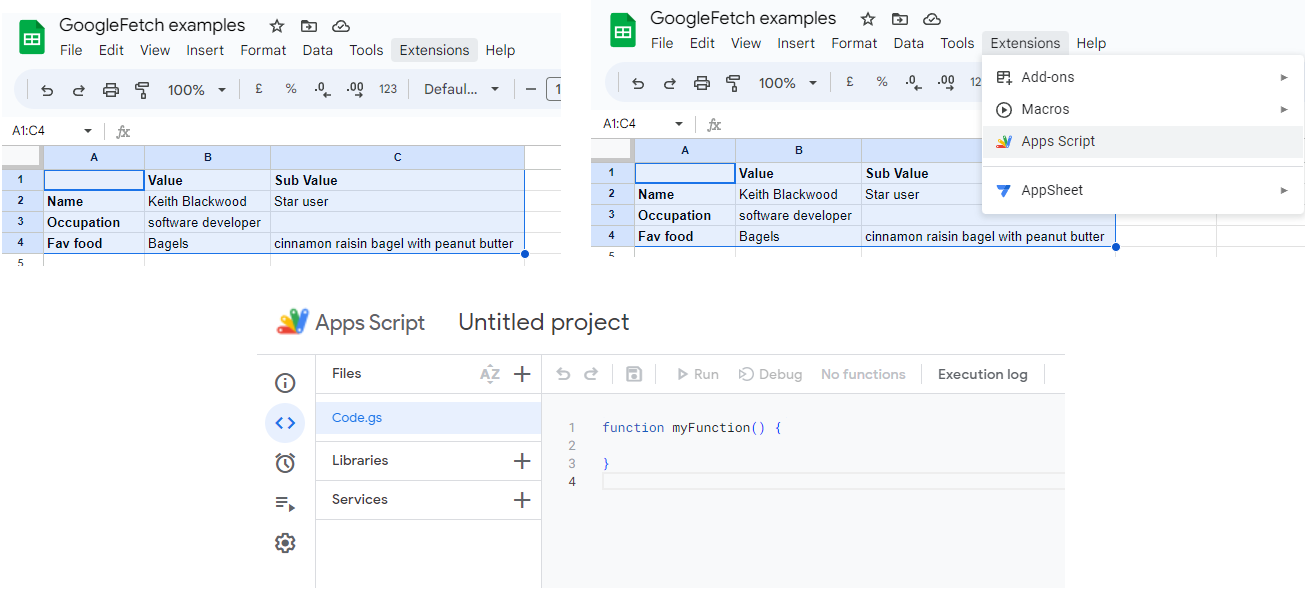Image resolution: width=1305 pixels, height=590 pixels.
Task: Format as percent in the left spreadsheet
Action: pos(291,89)
